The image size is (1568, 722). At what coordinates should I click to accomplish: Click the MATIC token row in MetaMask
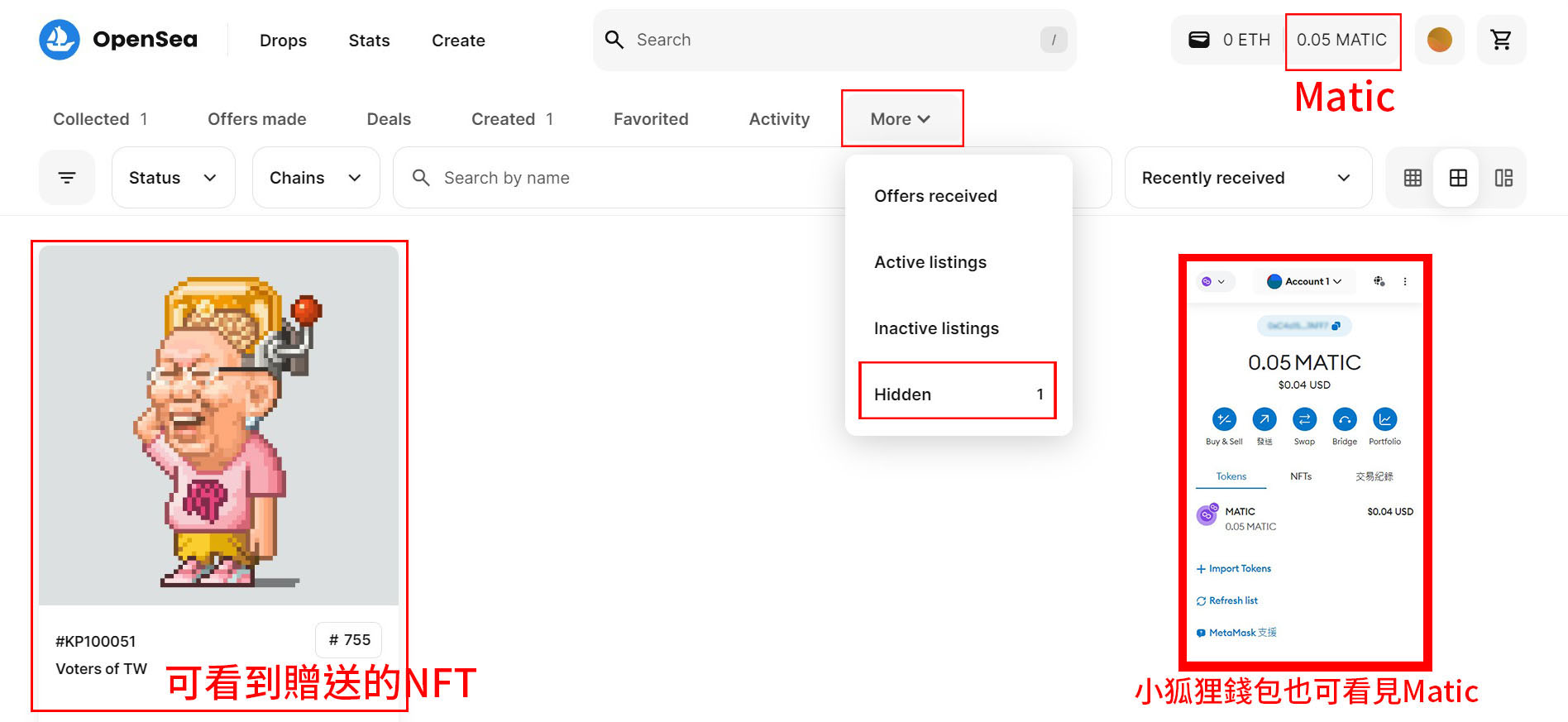1304,519
